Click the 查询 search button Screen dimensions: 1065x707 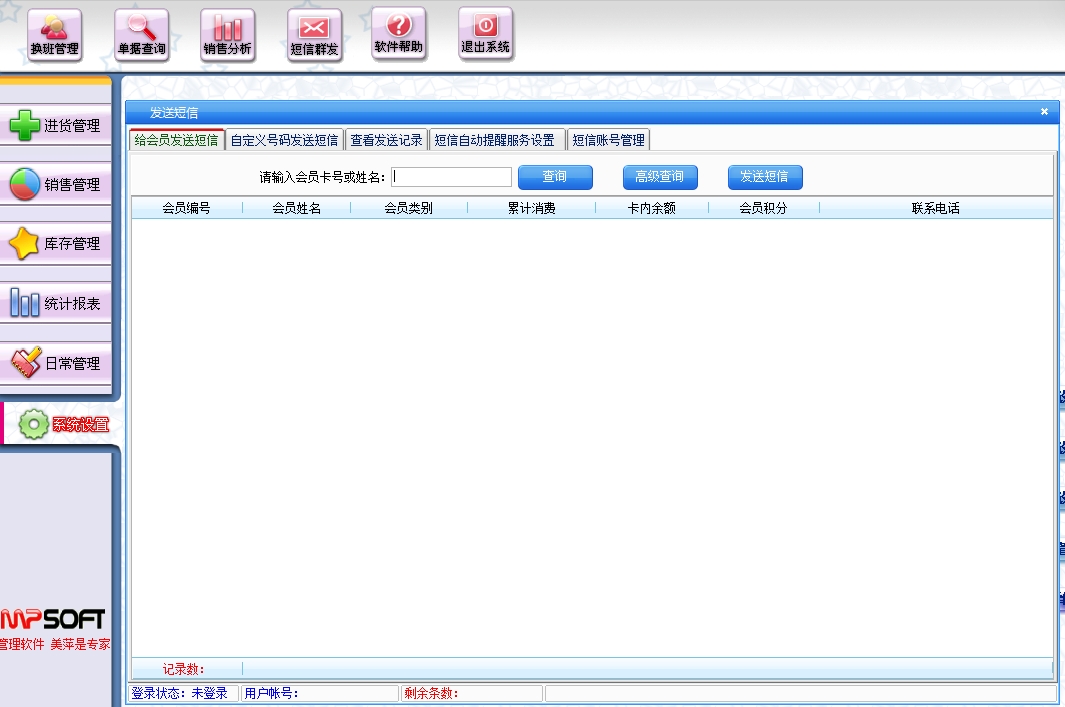(555, 177)
